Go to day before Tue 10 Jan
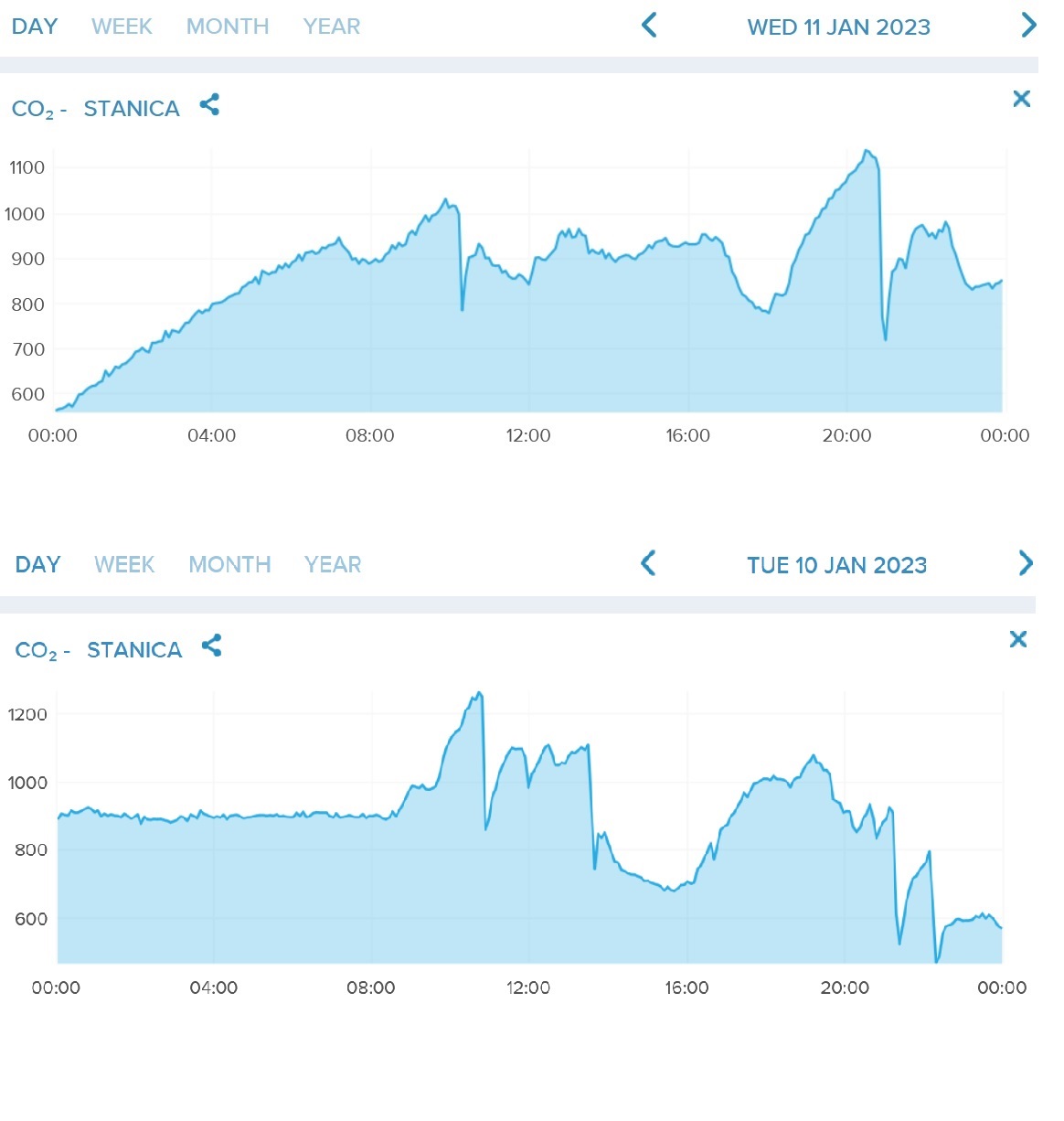 (648, 563)
